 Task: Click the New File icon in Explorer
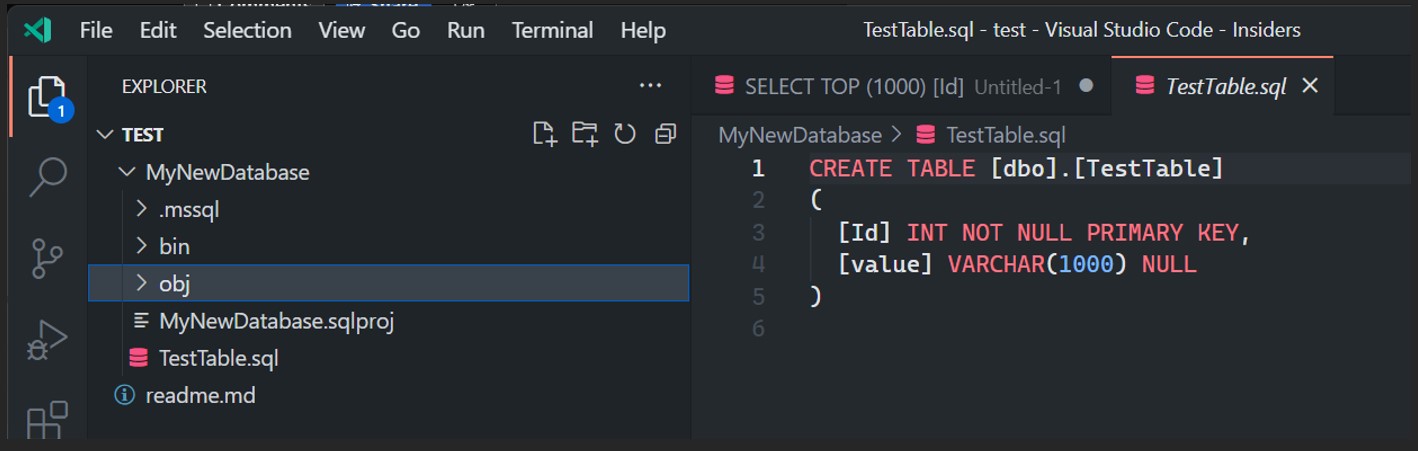[x=544, y=134]
